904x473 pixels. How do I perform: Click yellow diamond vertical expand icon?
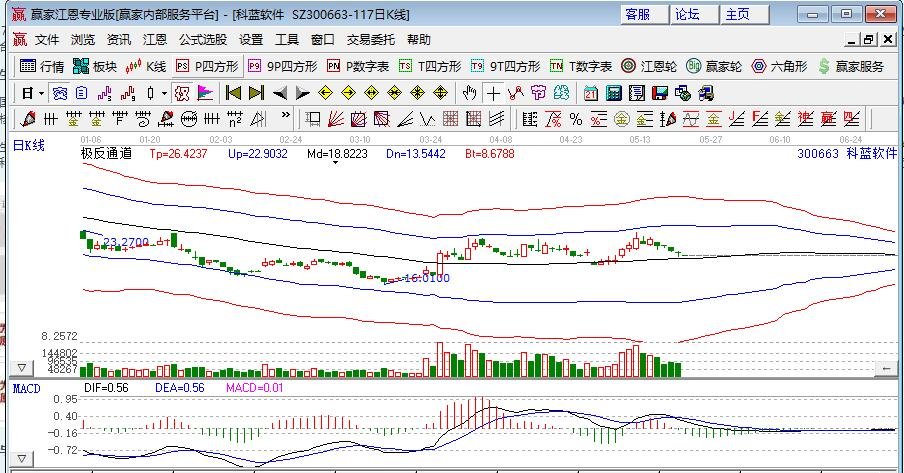point(440,93)
